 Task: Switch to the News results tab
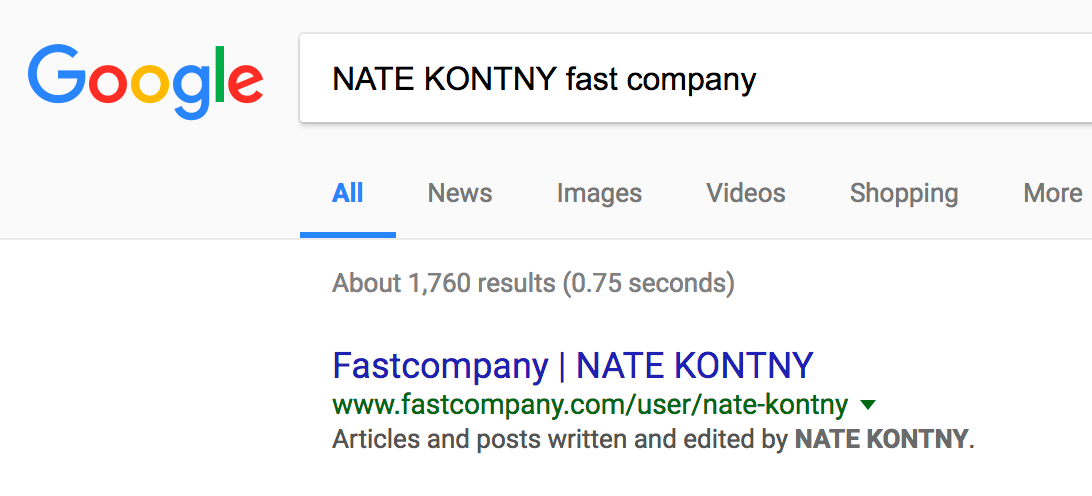click(x=460, y=193)
